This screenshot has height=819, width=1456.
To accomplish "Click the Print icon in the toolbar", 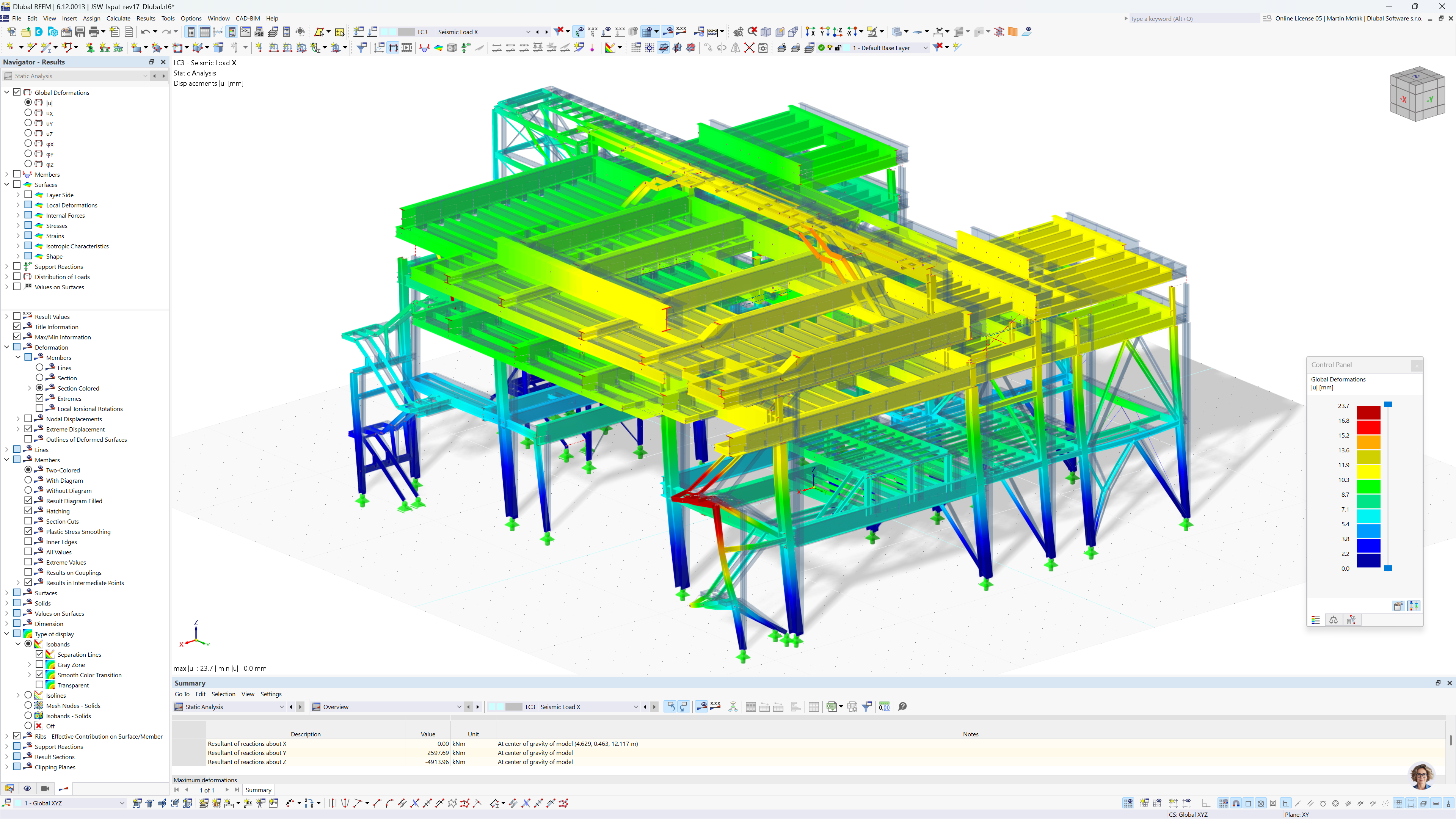I will point(94,31).
